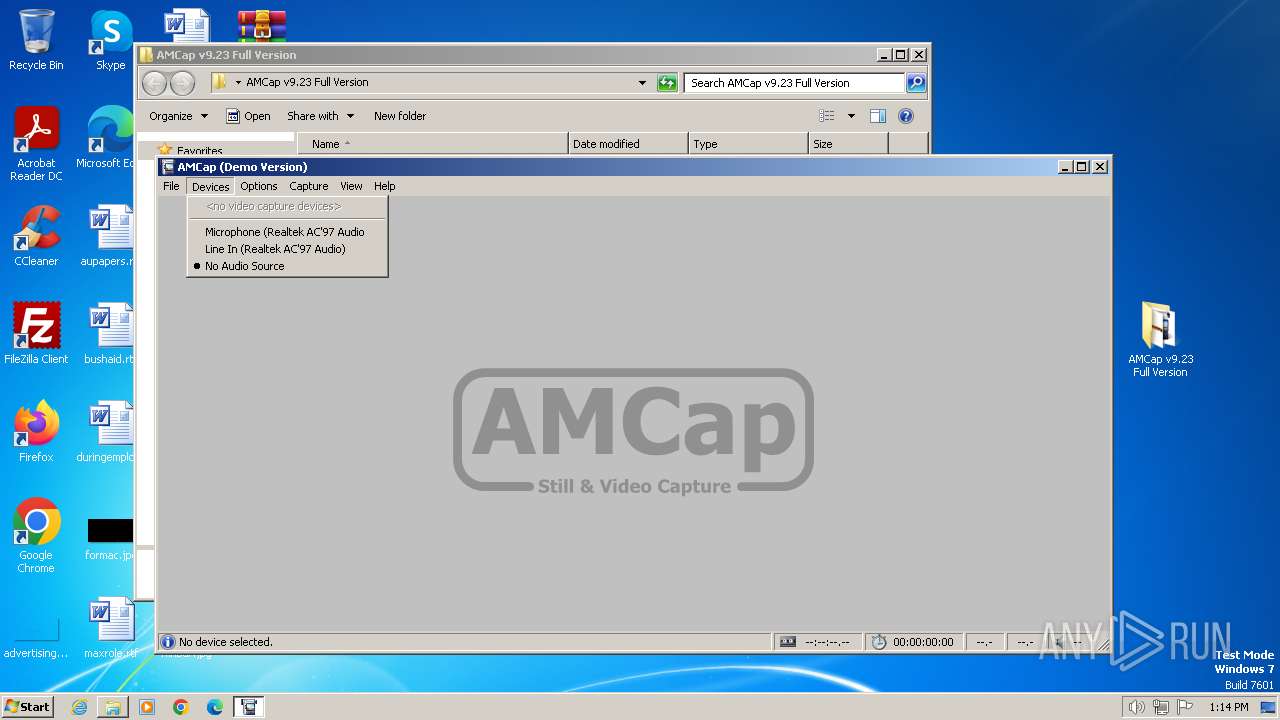Image resolution: width=1280 pixels, height=720 pixels.
Task: Click the Explorer help question mark icon
Action: (x=906, y=116)
